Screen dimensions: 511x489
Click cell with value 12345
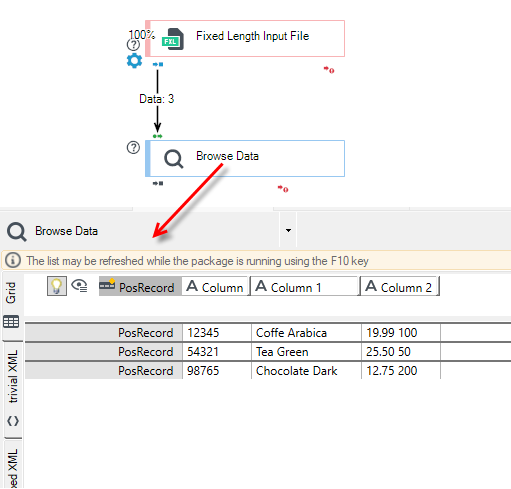[217, 333]
